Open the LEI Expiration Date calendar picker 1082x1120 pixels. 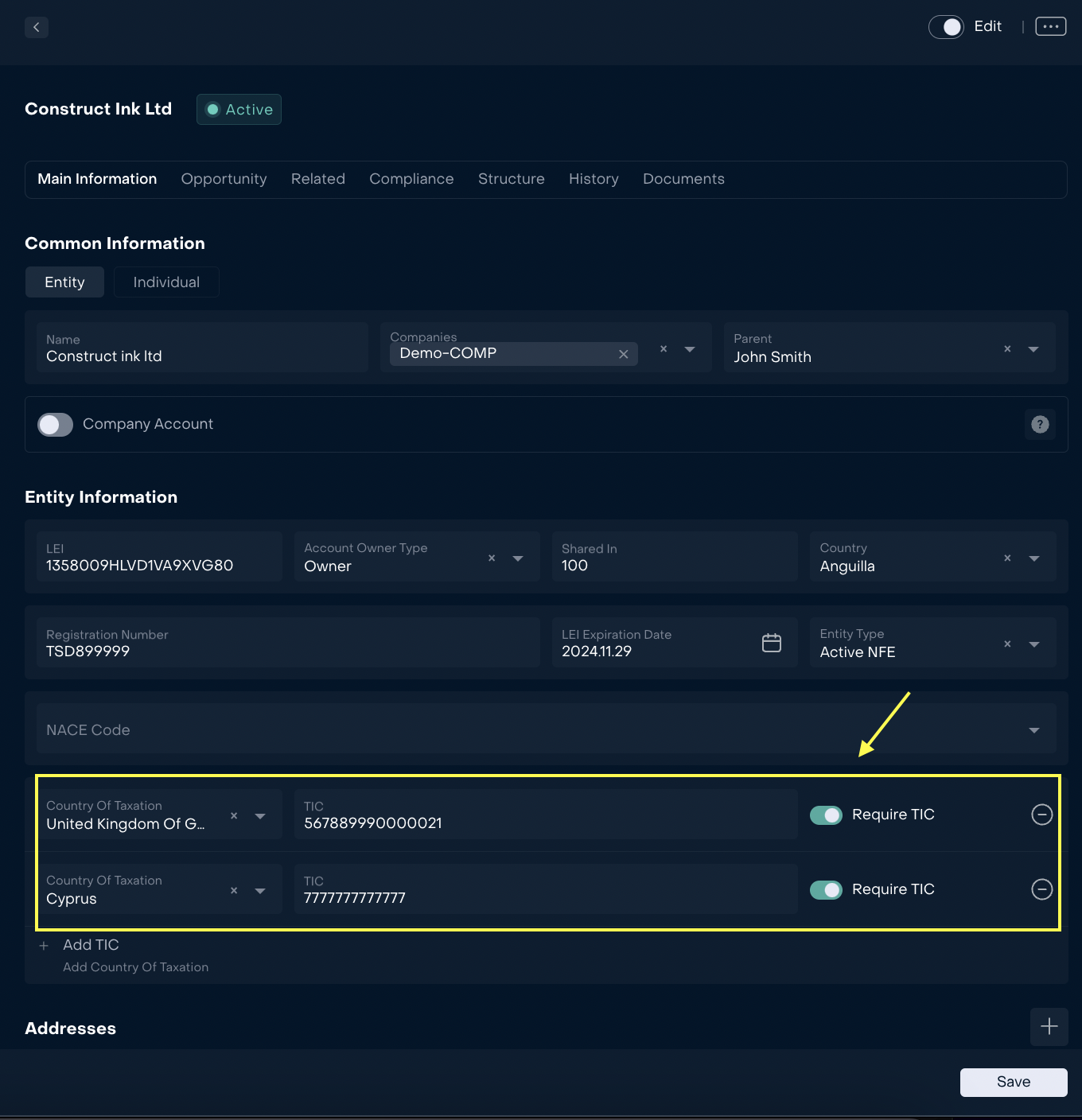(771, 643)
